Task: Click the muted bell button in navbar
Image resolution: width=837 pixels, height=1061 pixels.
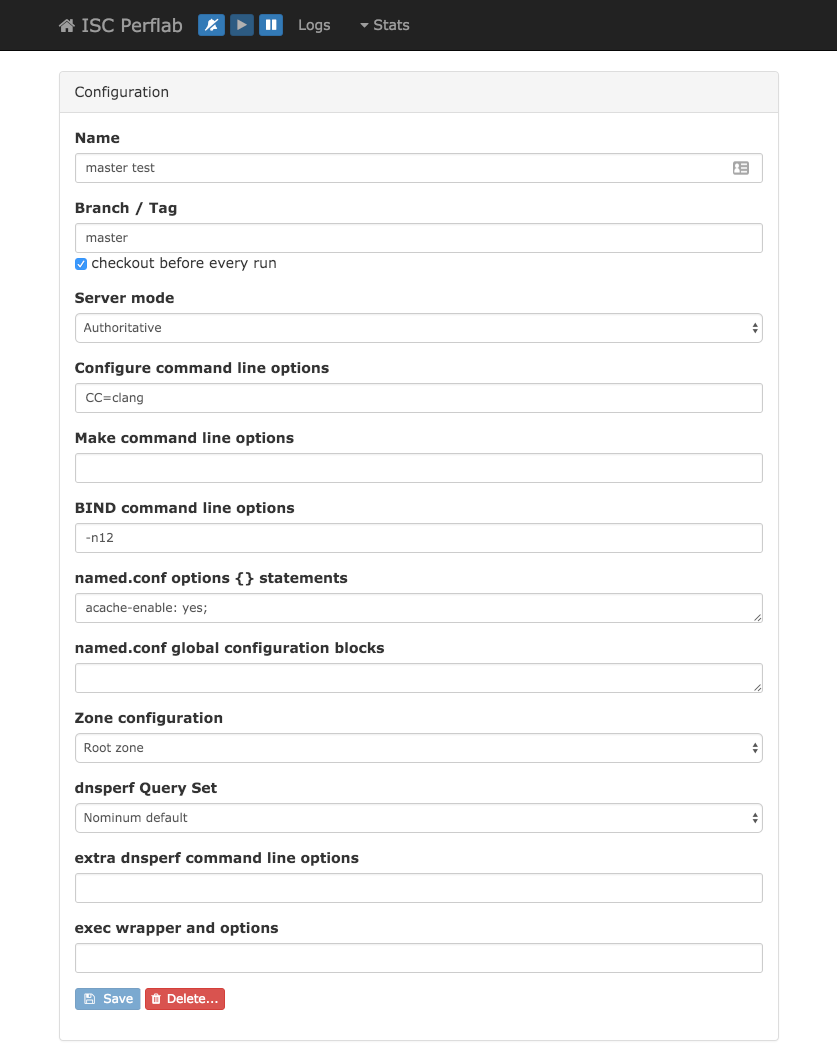Action: point(211,25)
